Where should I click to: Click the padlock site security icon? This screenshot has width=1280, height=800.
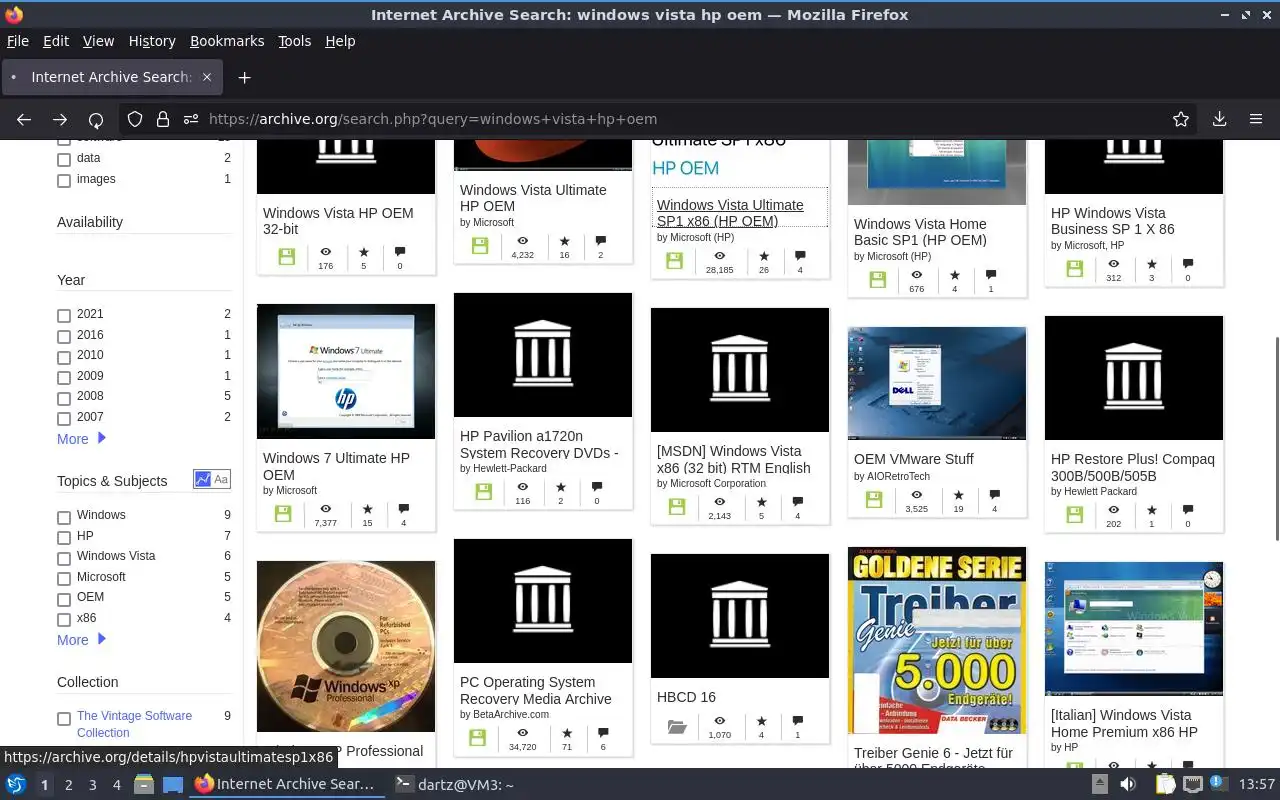(162, 119)
